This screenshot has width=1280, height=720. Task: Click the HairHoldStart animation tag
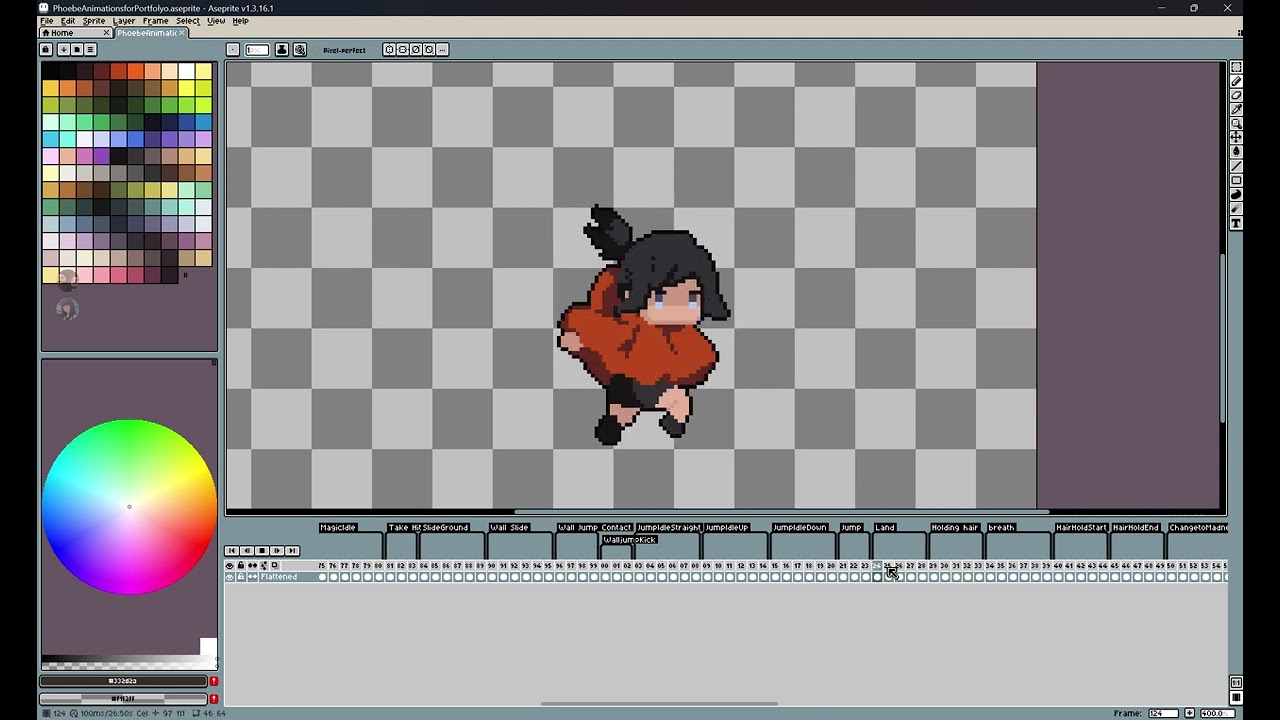coord(1081,528)
